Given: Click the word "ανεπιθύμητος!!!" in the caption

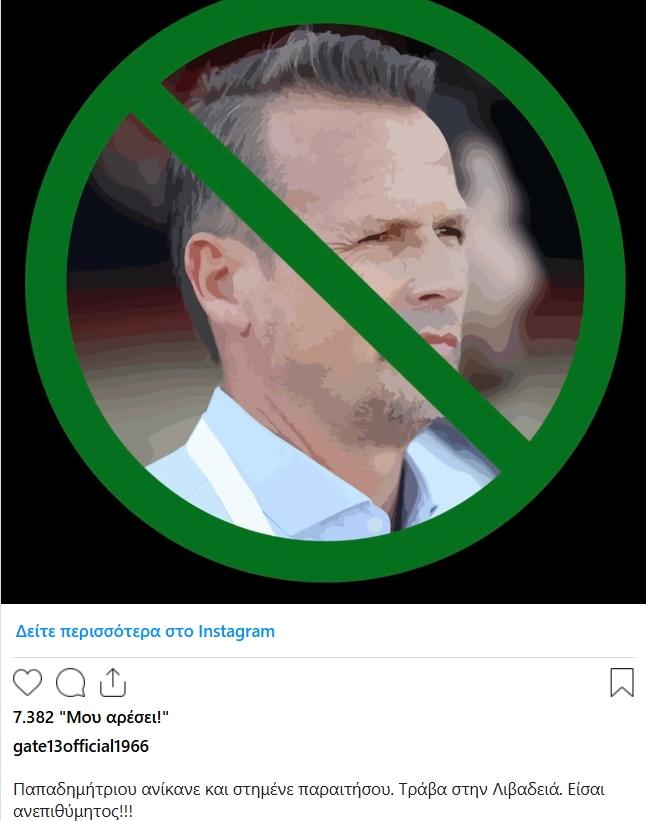Looking at the screenshot, I should click(x=73, y=811).
